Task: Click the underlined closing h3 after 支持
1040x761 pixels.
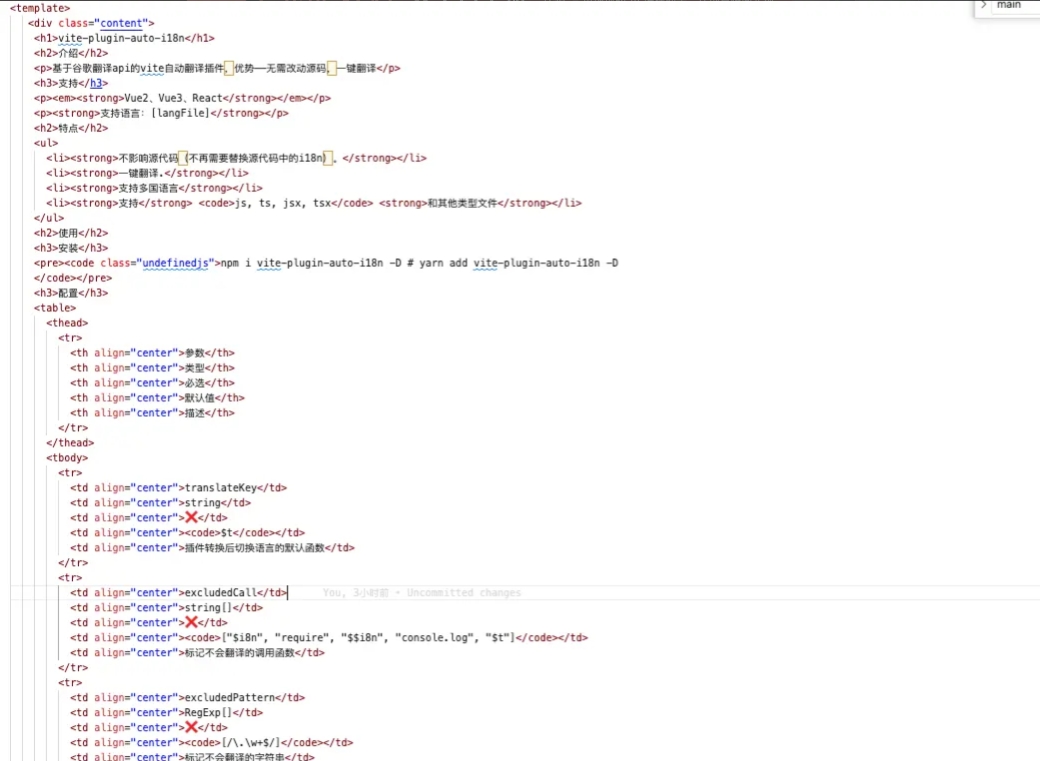Action: 96,83
